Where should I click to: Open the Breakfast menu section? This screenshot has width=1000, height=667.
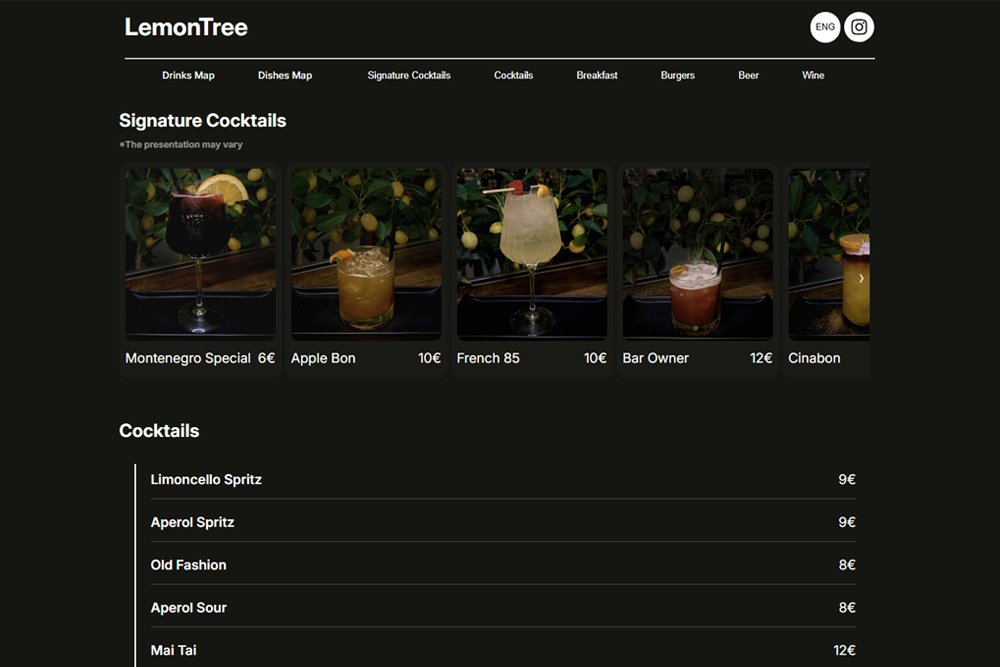(x=597, y=75)
